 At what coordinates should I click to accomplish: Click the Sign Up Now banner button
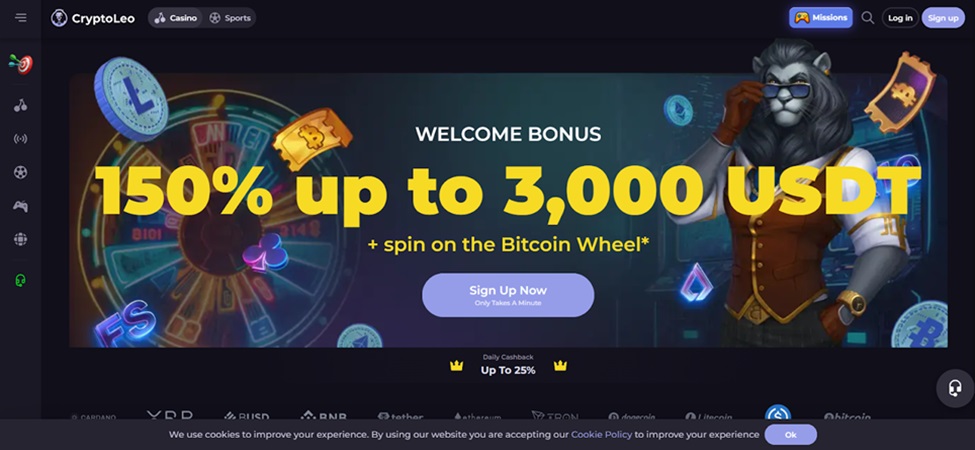coord(508,295)
